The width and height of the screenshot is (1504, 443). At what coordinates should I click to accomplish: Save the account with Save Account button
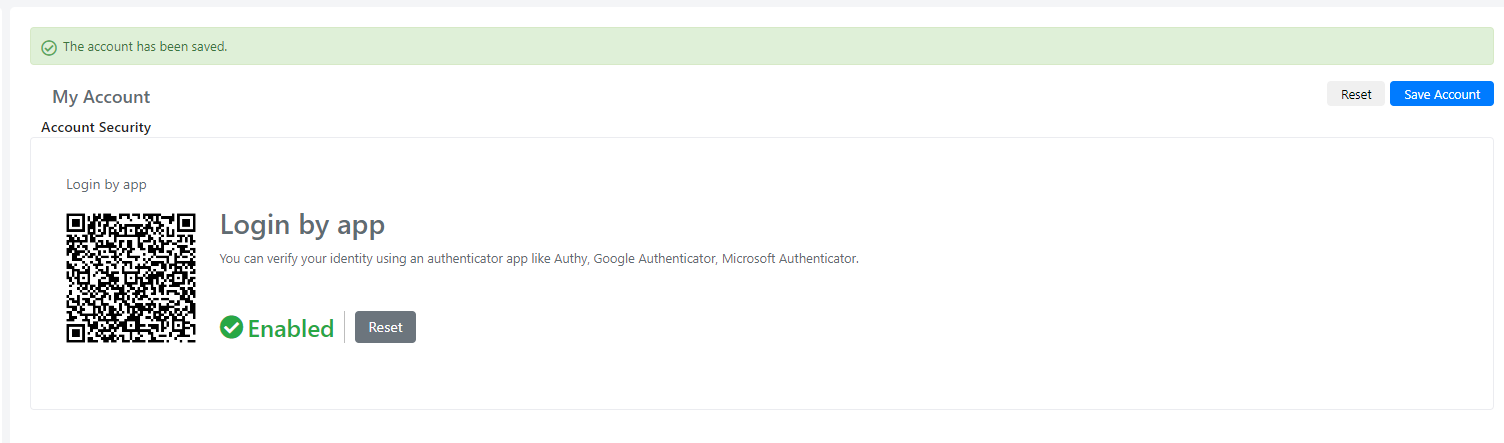click(1441, 94)
